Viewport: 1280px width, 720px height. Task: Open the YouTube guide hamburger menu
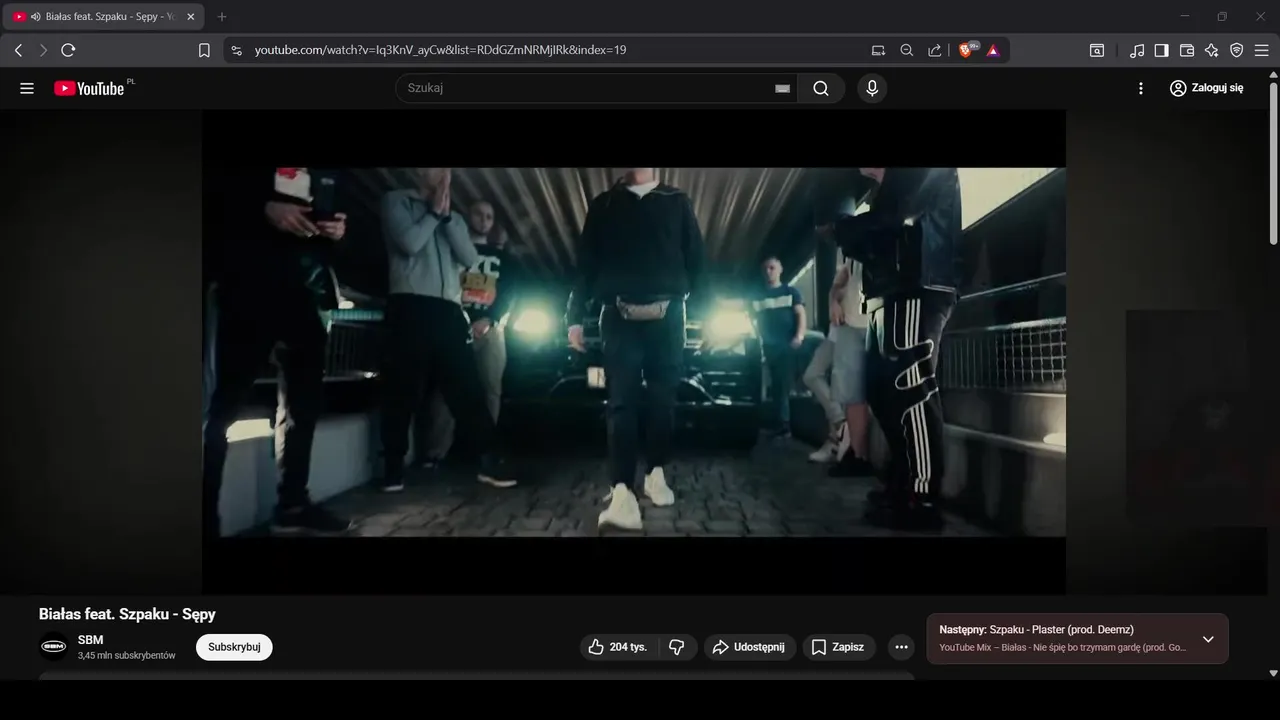[27, 88]
